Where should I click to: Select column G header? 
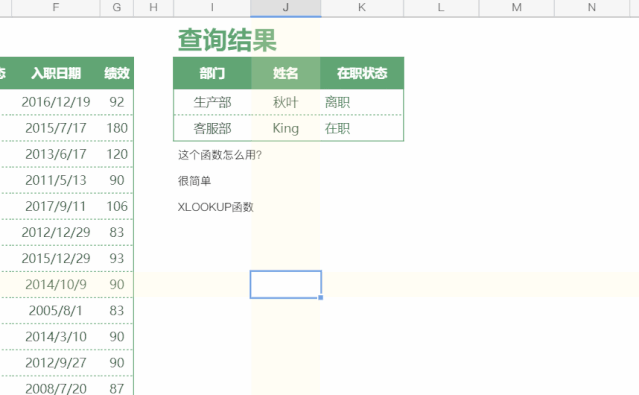(x=117, y=8)
